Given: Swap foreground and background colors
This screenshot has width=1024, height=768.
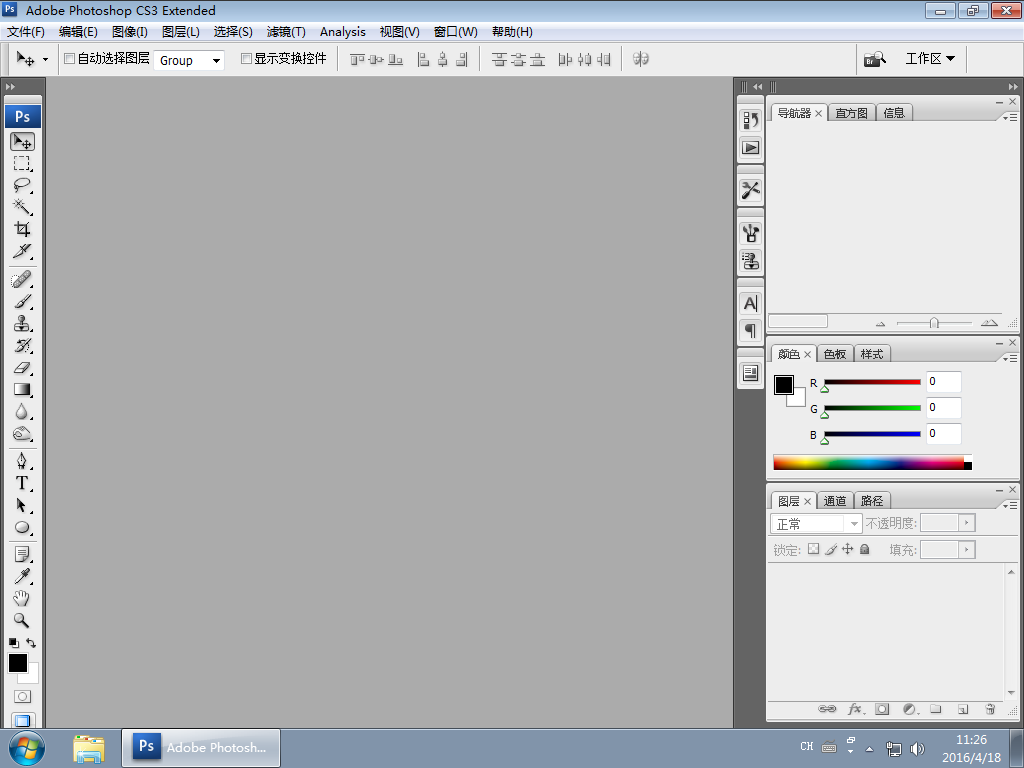Looking at the screenshot, I should click(x=31, y=643).
